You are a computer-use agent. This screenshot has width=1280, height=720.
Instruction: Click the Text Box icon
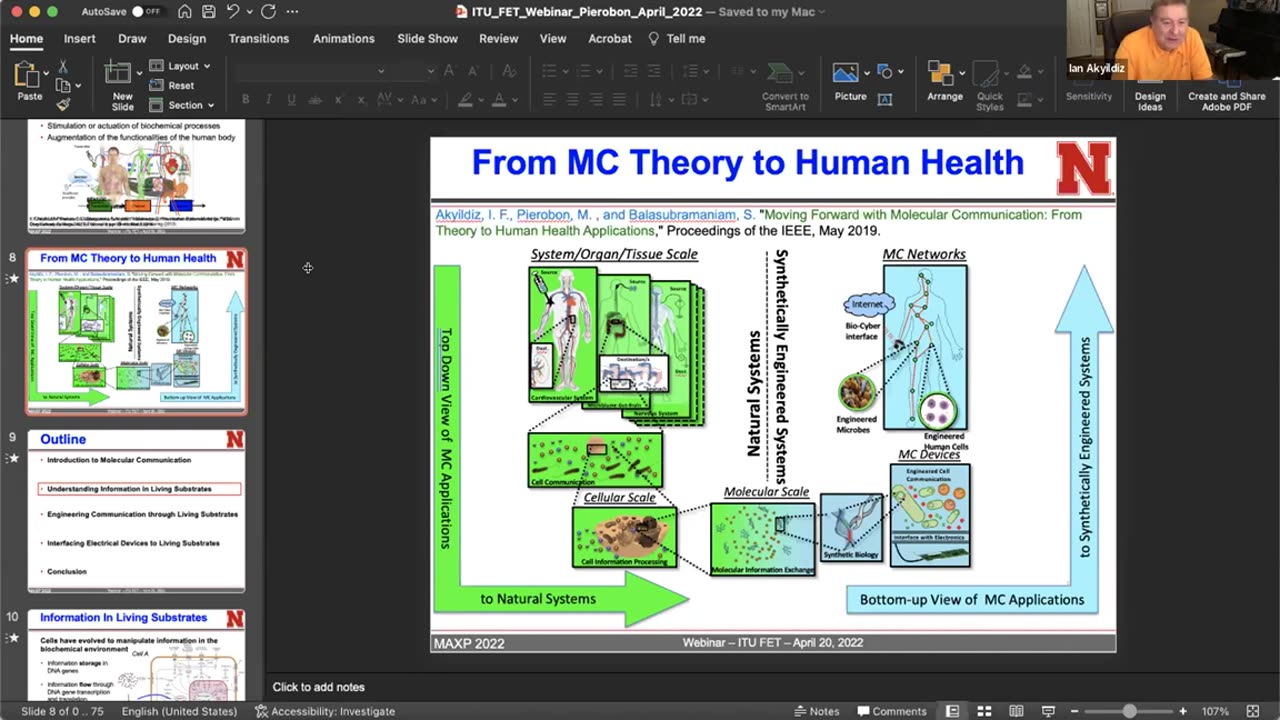click(885, 99)
